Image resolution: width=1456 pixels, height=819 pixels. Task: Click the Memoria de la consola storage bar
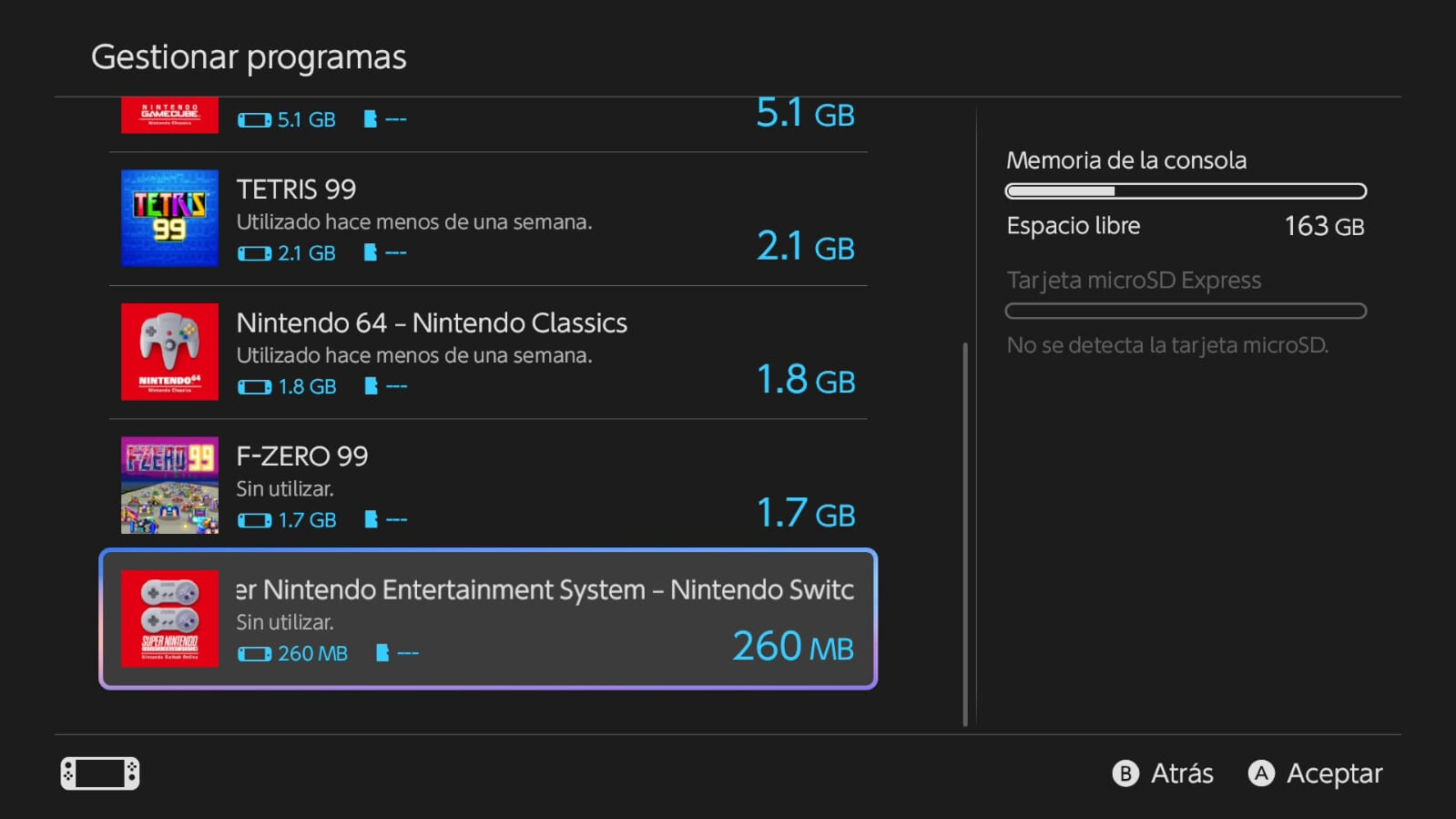coord(1186,191)
